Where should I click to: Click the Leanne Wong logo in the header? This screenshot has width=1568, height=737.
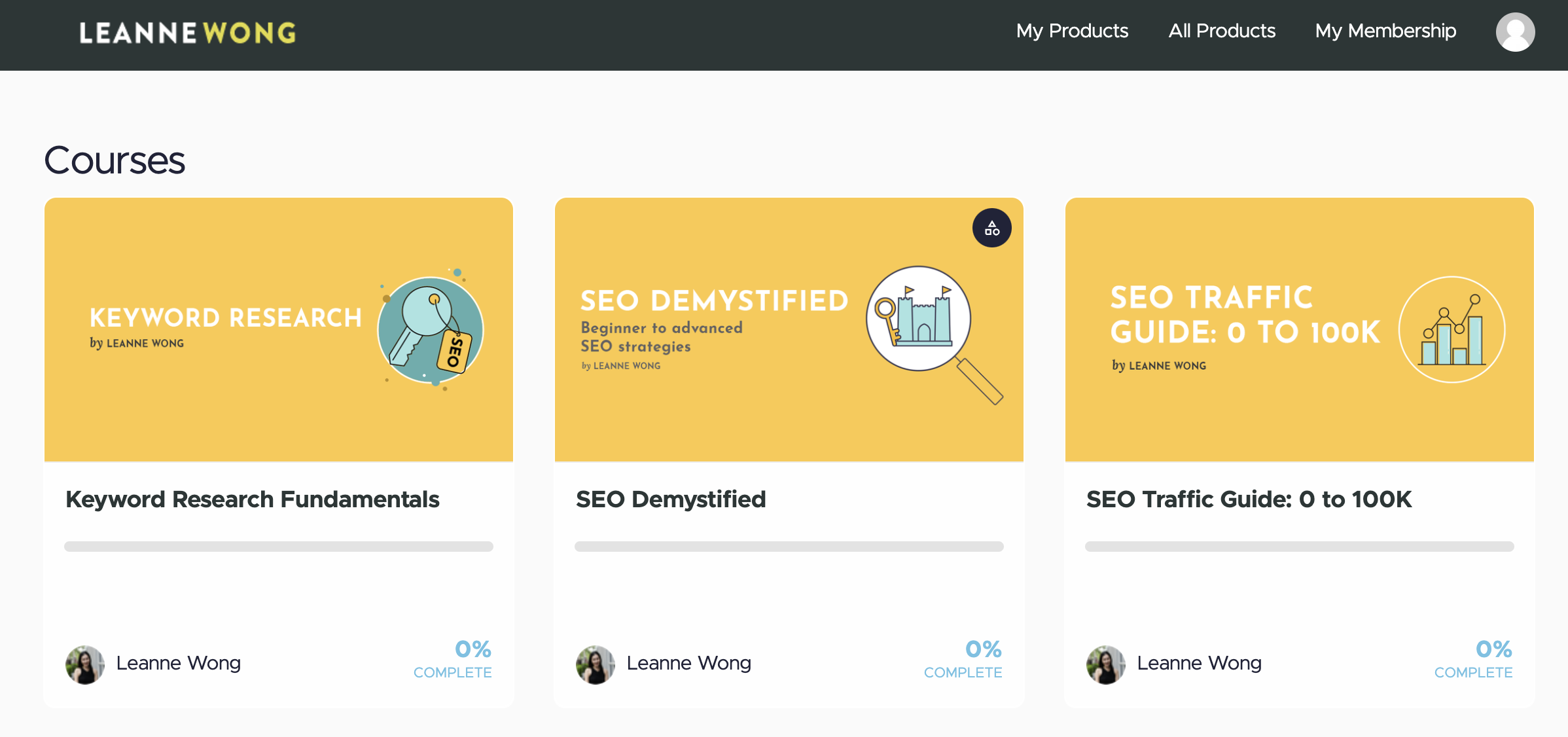[188, 33]
